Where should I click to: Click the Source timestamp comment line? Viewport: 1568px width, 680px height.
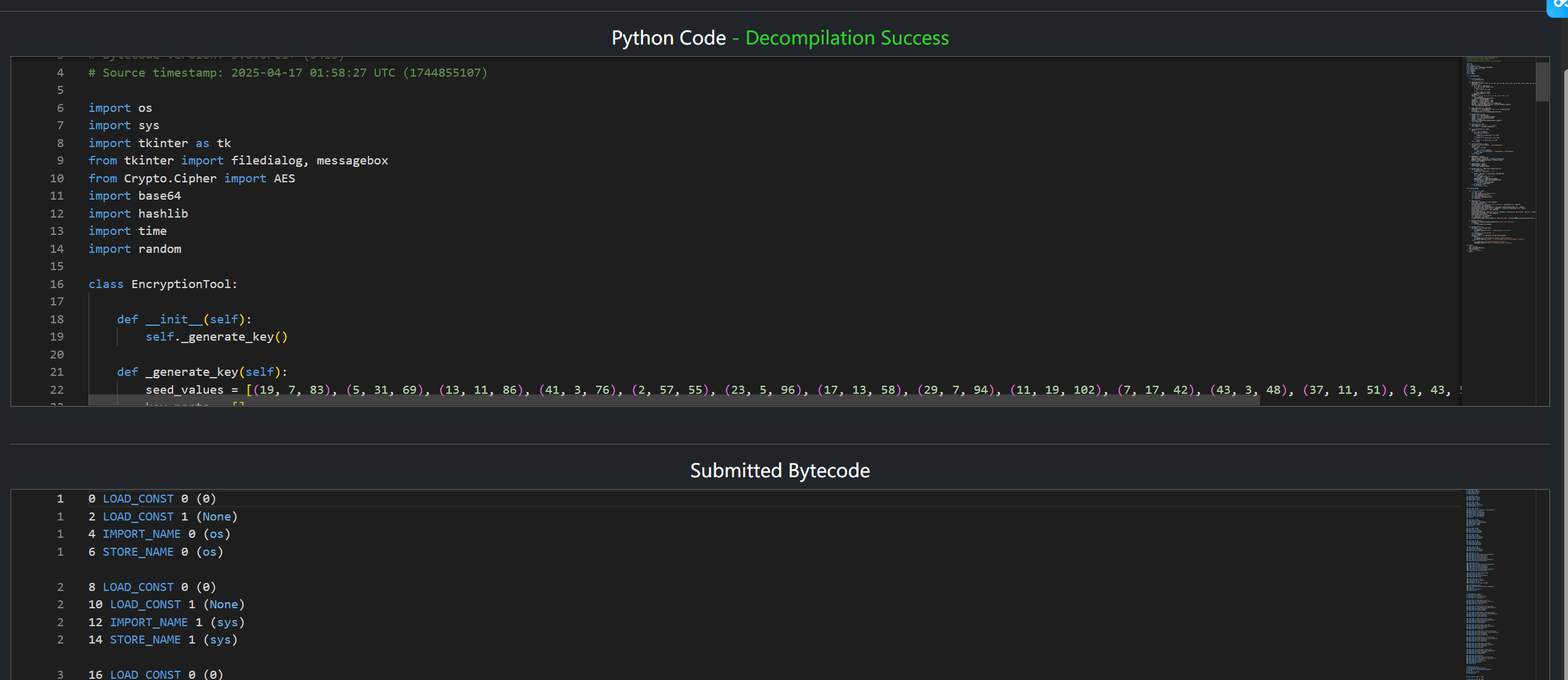coord(288,73)
